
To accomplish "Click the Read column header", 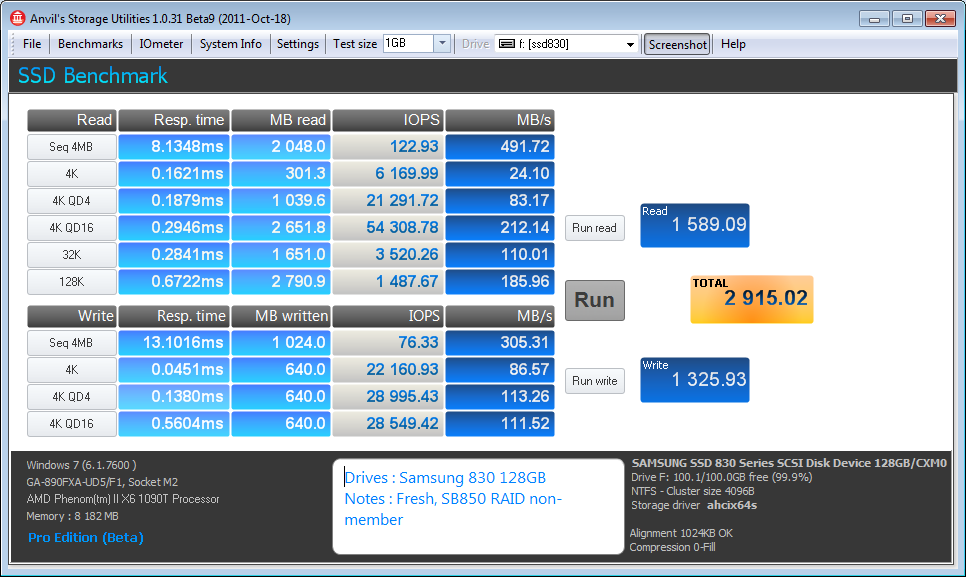I will pyautogui.click(x=71, y=120).
